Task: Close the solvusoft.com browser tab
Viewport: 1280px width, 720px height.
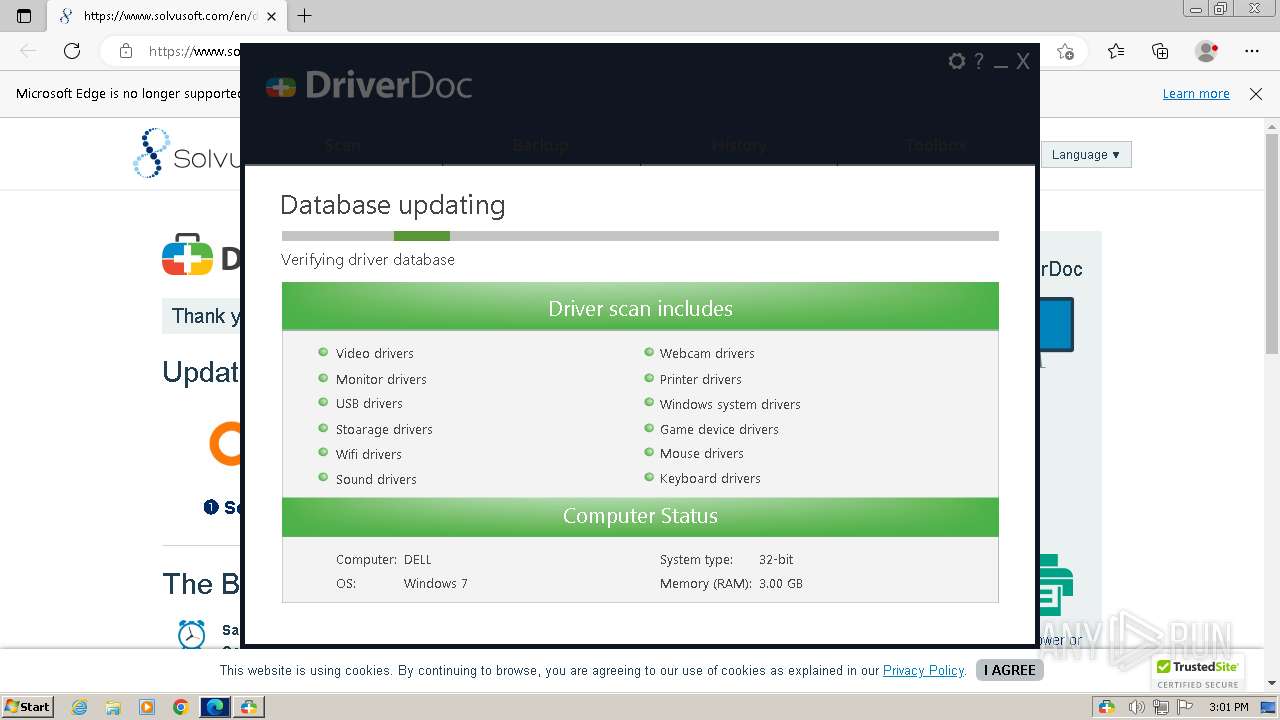Action: 271,16
